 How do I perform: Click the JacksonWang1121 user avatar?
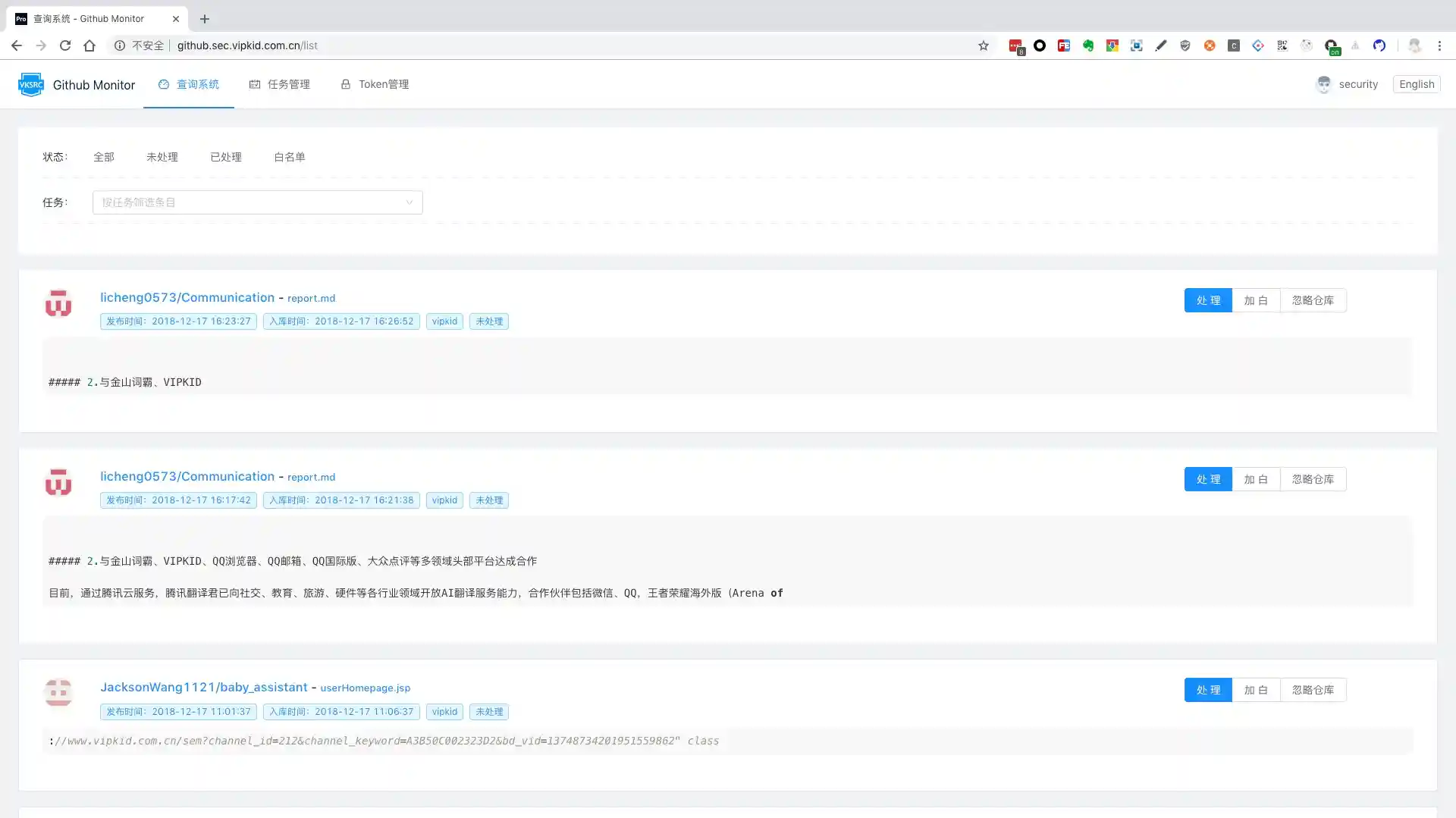tap(58, 692)
